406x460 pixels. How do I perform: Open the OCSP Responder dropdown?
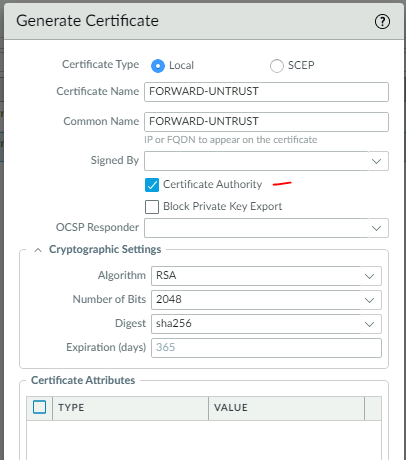(266, 228)
